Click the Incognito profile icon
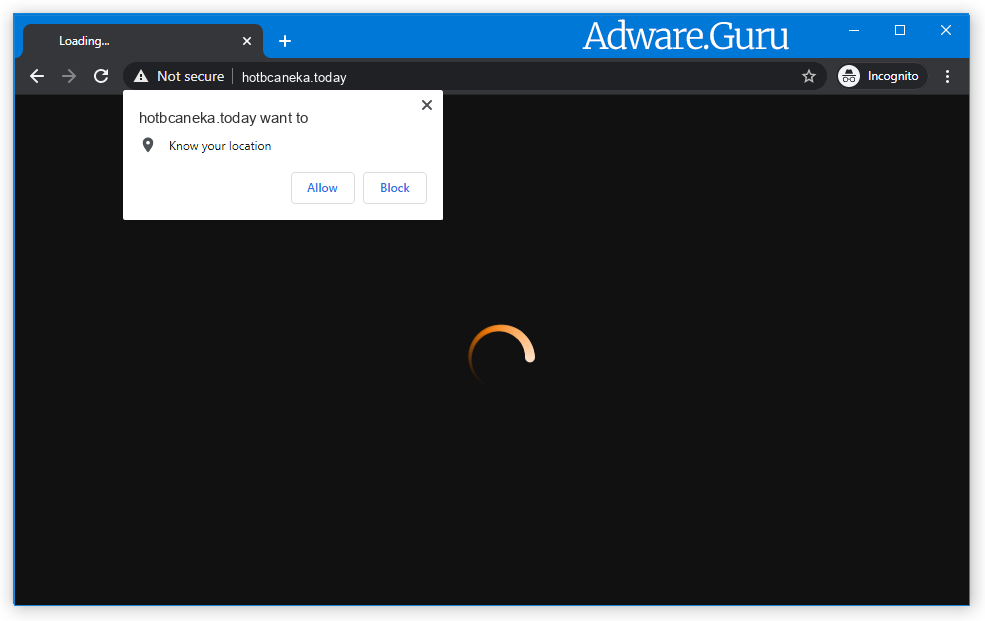Image resolution: width=985 pixels, height=621 pixels. 849,76
